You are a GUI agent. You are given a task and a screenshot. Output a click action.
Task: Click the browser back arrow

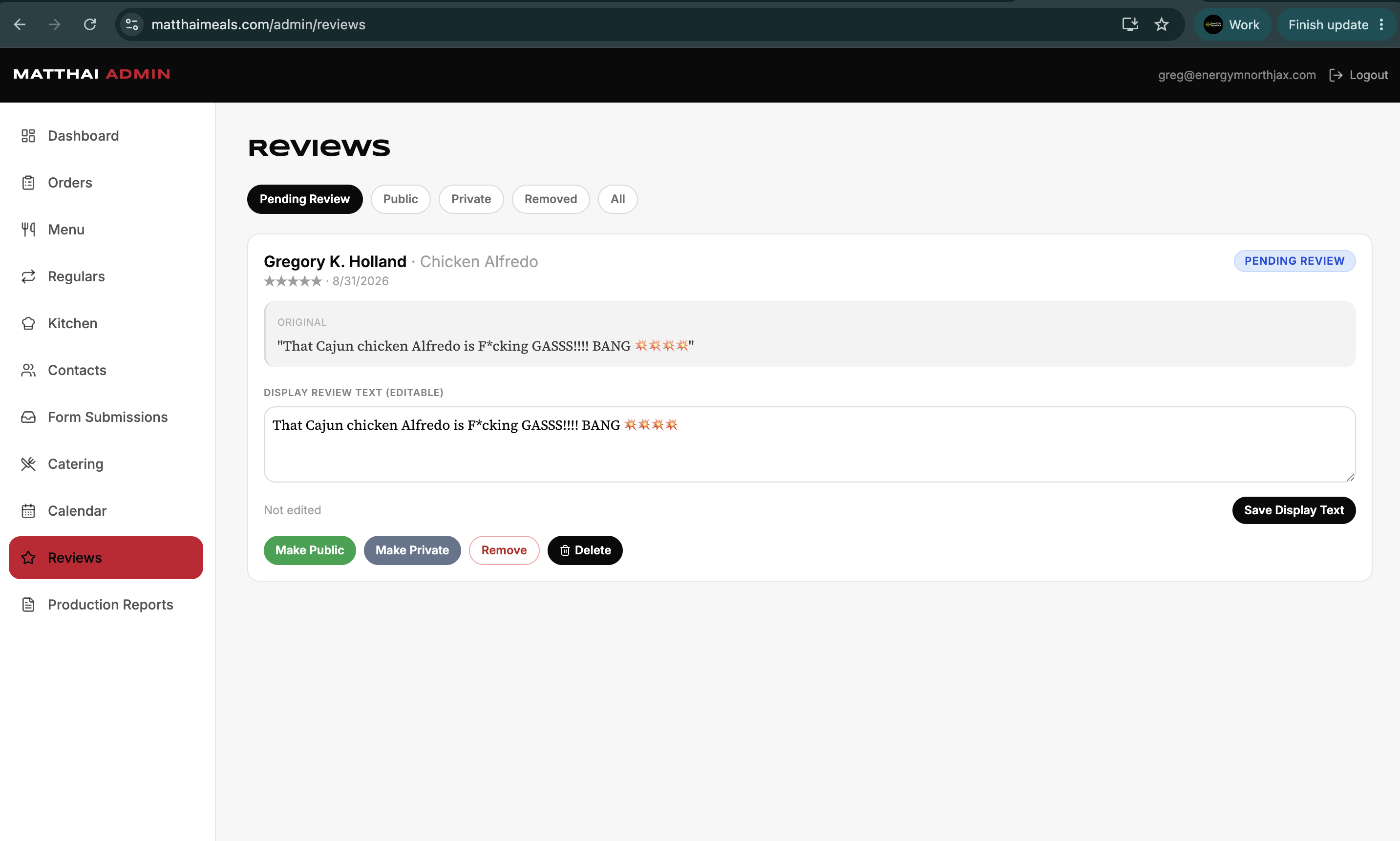pyautogui.click(x=20, y=24)
